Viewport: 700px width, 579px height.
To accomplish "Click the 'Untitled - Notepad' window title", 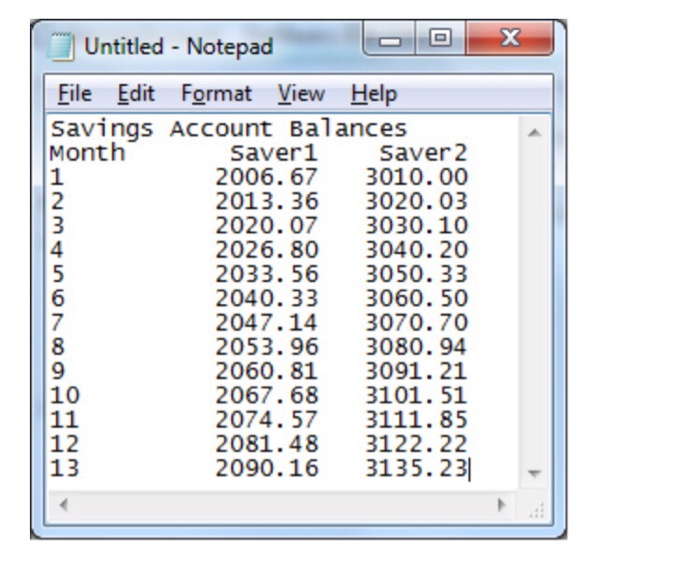I will pyautogui.click(x=179, y=46).
